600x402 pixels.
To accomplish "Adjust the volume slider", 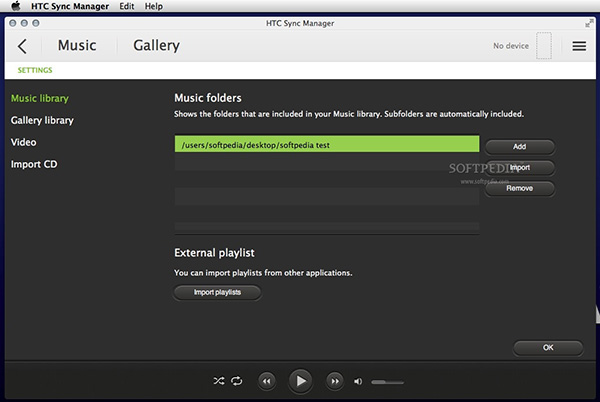I will (x=387, y=382).
